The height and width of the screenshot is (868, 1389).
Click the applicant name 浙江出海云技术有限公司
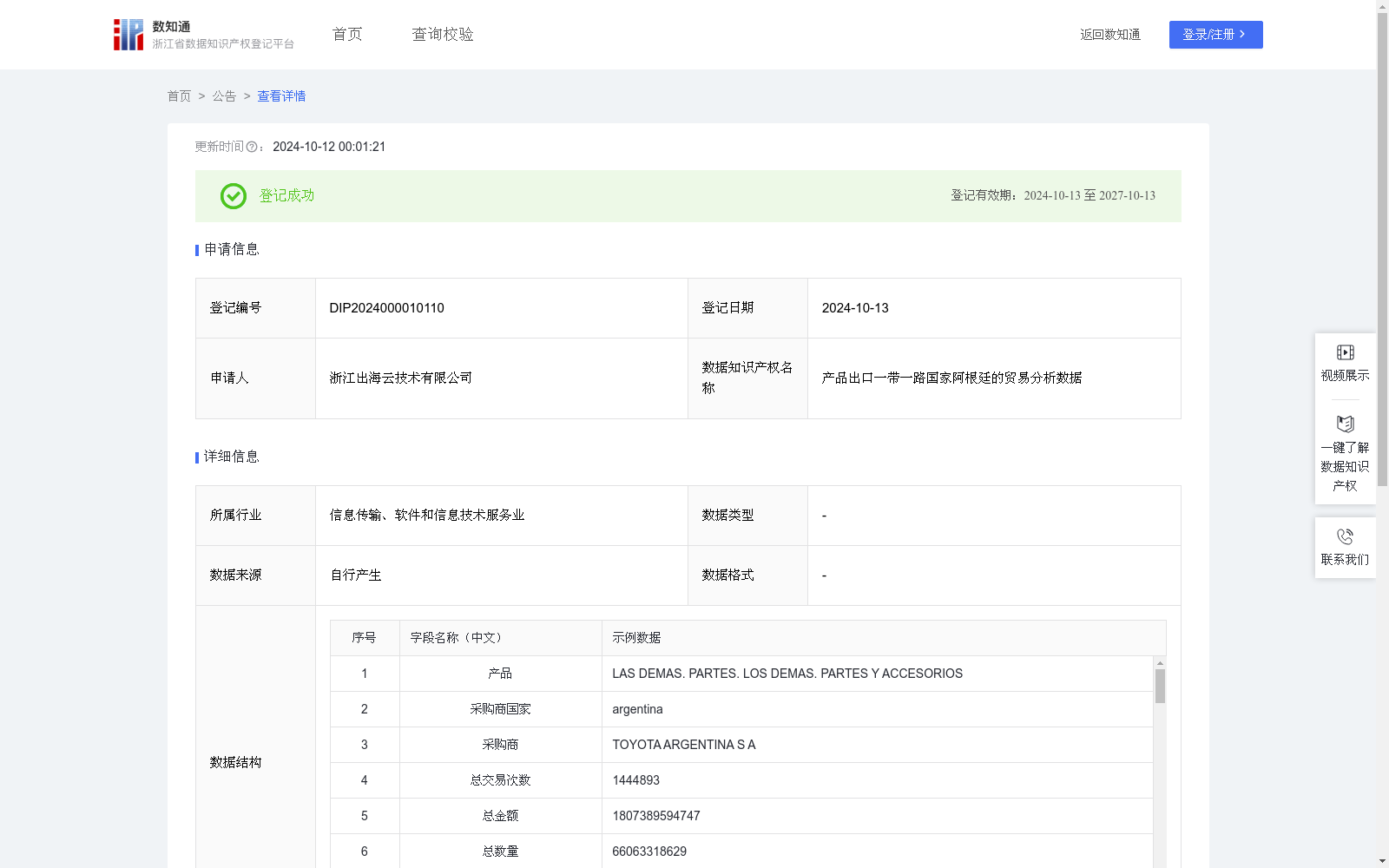(x=401, y=378)
